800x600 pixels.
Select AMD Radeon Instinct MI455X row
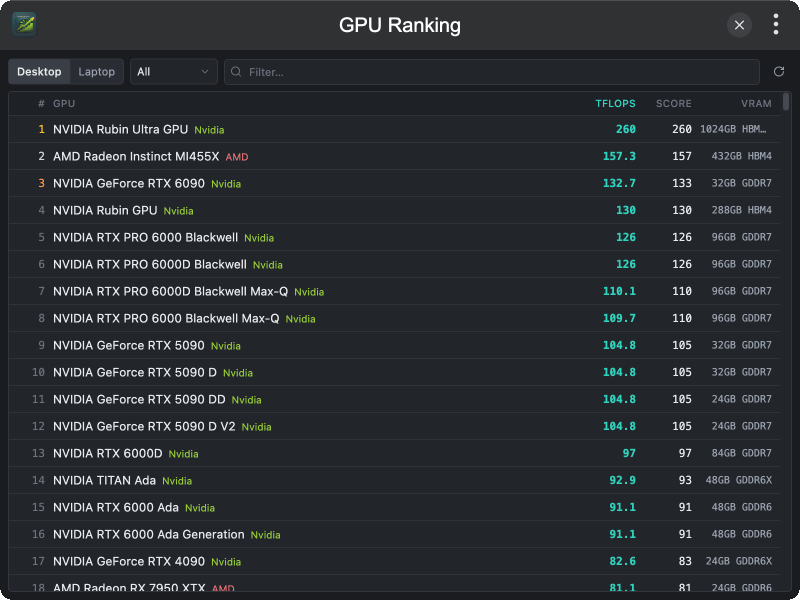(x=394, y=156)
